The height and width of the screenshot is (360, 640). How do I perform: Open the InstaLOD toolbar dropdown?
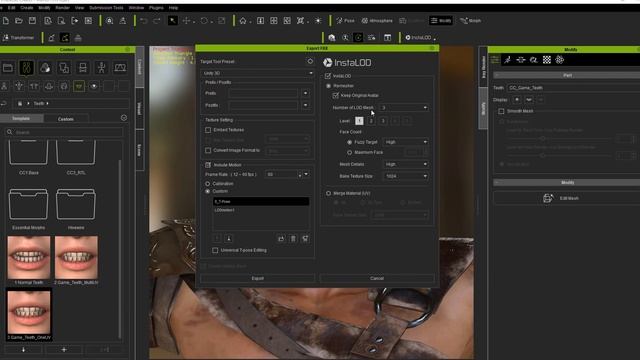point(420,38)
